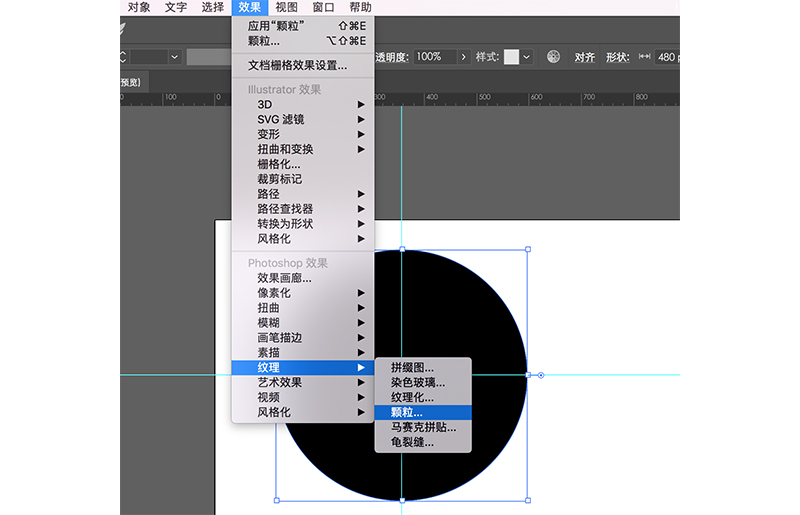This screenshot has height=515, width=800.
Task: Open the 视图 menu
Action: tap(286, 7)
